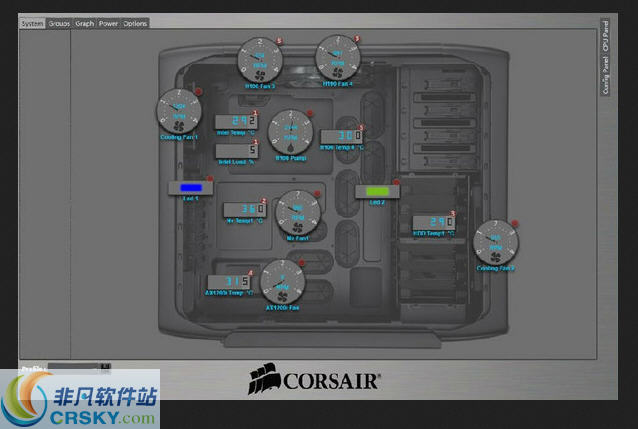The image size is (638, 429).
Task: Click the 'Cooling Fan 2' label text
Action: (x=496, y=268)
